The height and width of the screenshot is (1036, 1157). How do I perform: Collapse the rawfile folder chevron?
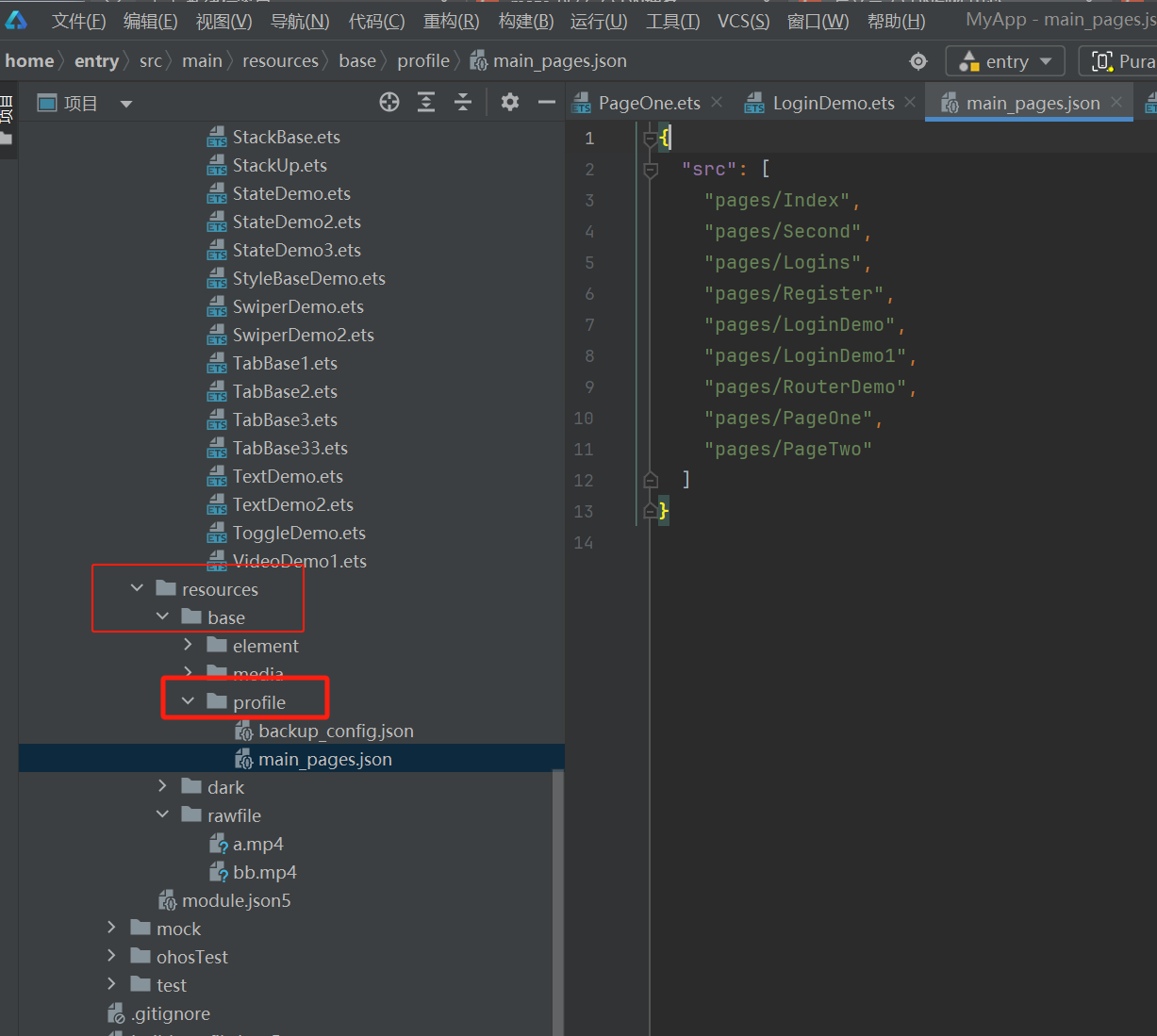(162, 814)
